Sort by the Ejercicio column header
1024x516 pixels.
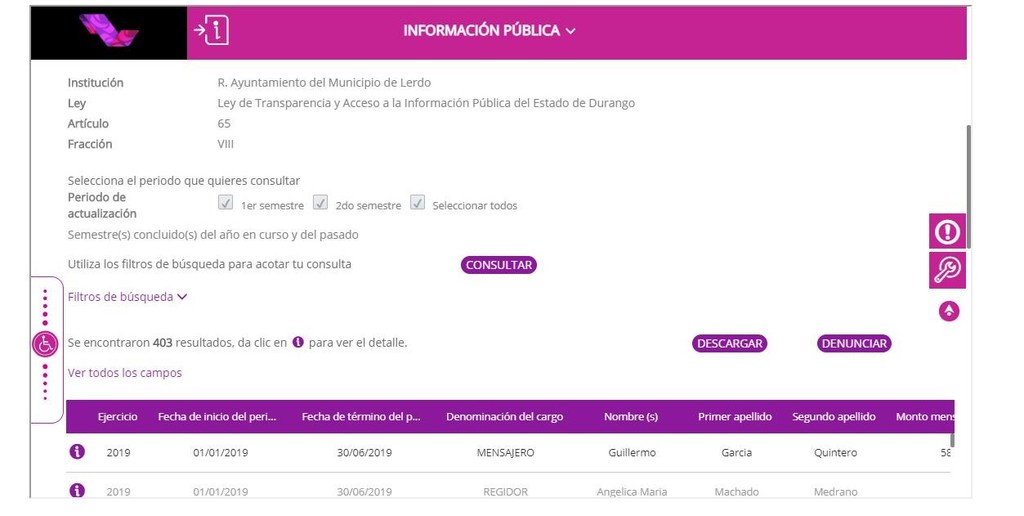coord(118,417)
